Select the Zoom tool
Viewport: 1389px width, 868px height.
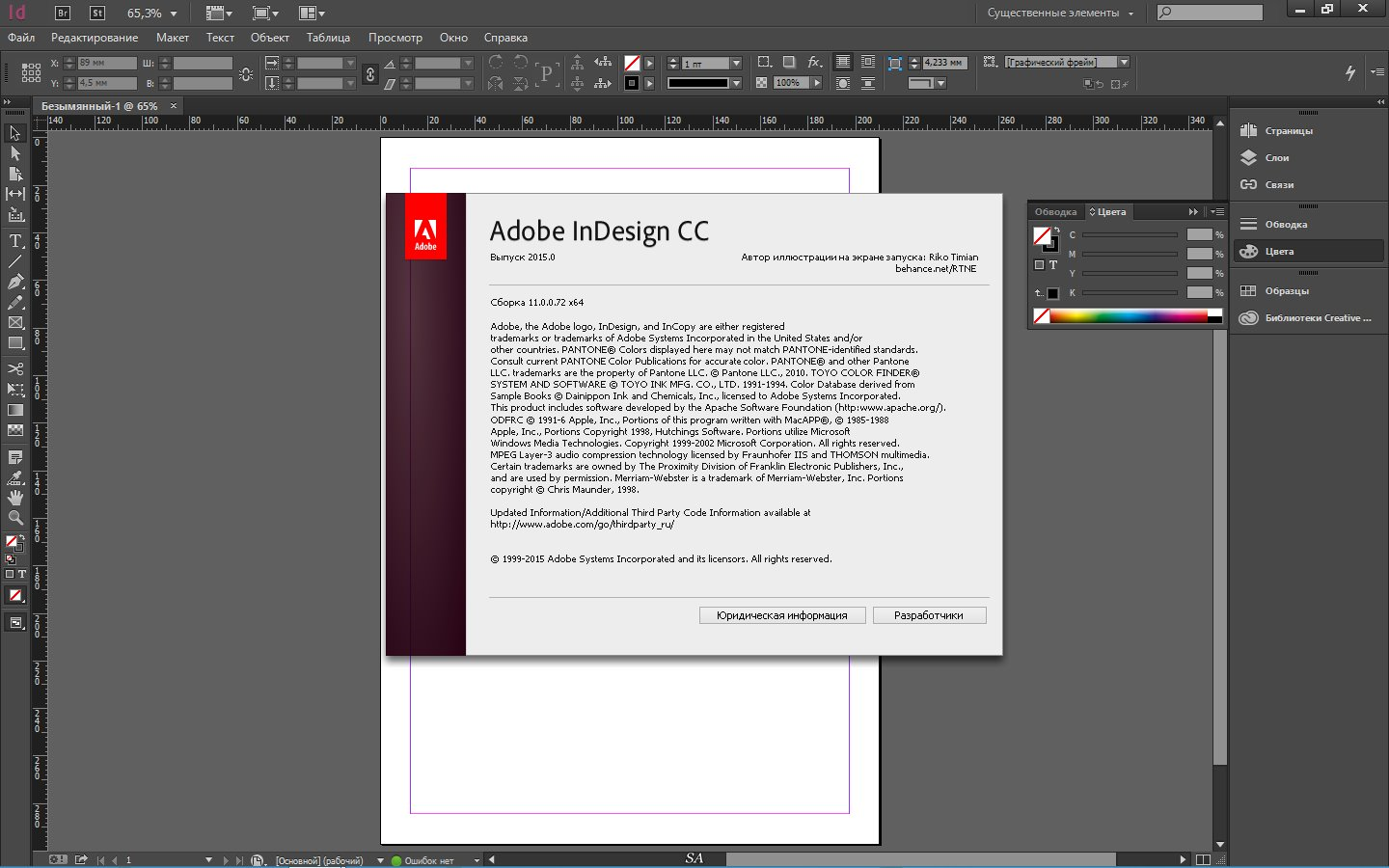[15, 518]
